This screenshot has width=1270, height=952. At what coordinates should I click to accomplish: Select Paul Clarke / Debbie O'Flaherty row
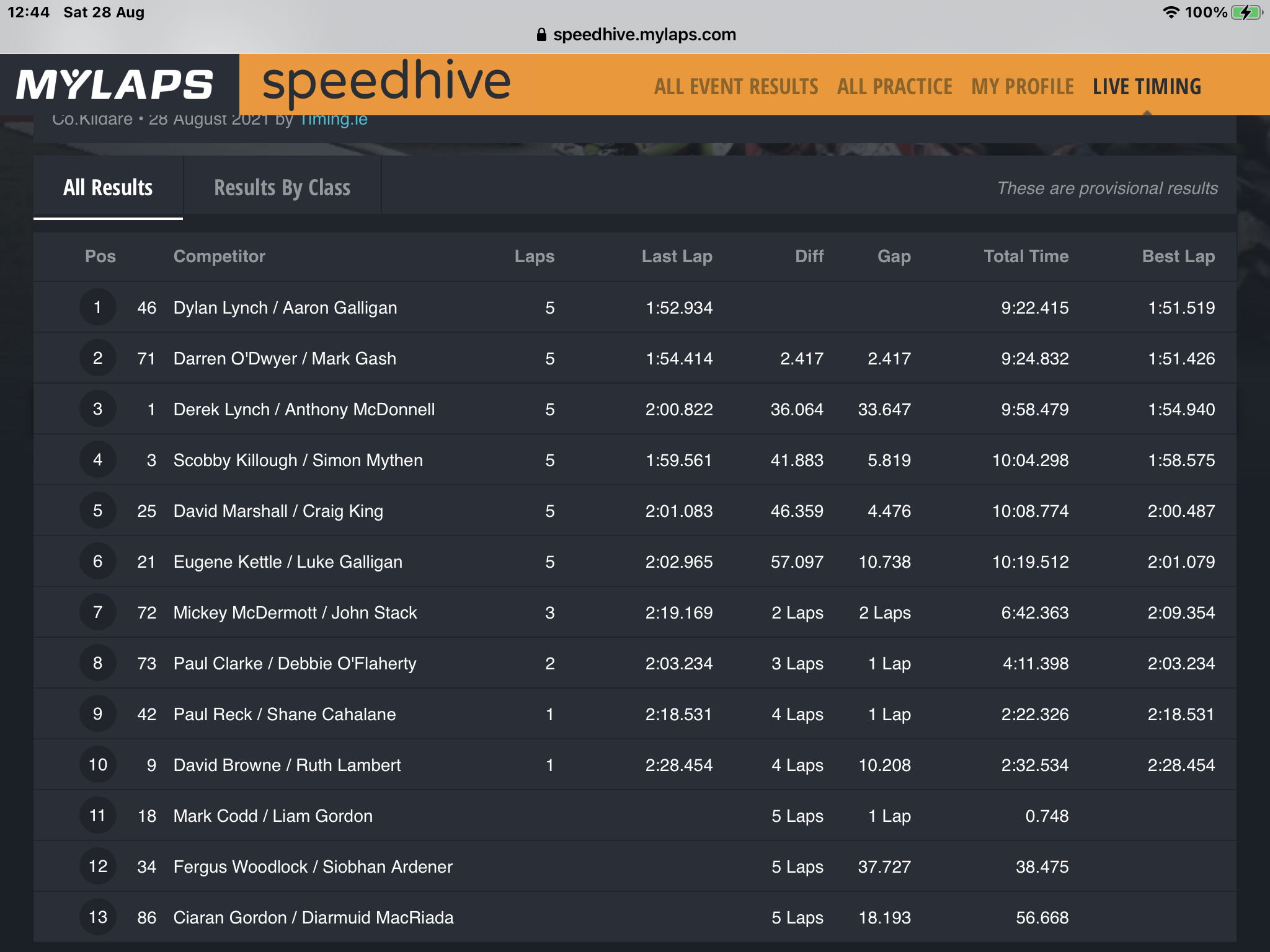pyautogui.click(x=635, y=663)
